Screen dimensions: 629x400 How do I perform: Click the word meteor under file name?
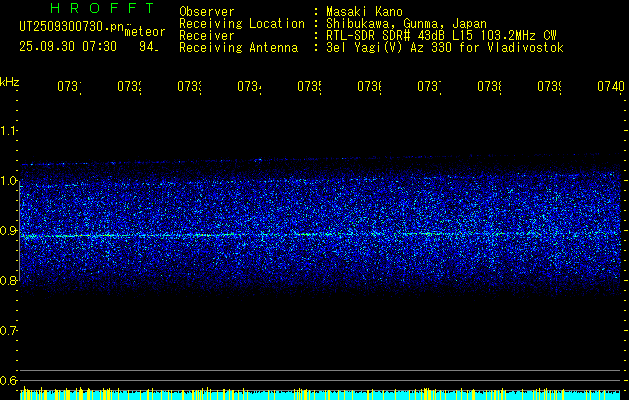145,32
